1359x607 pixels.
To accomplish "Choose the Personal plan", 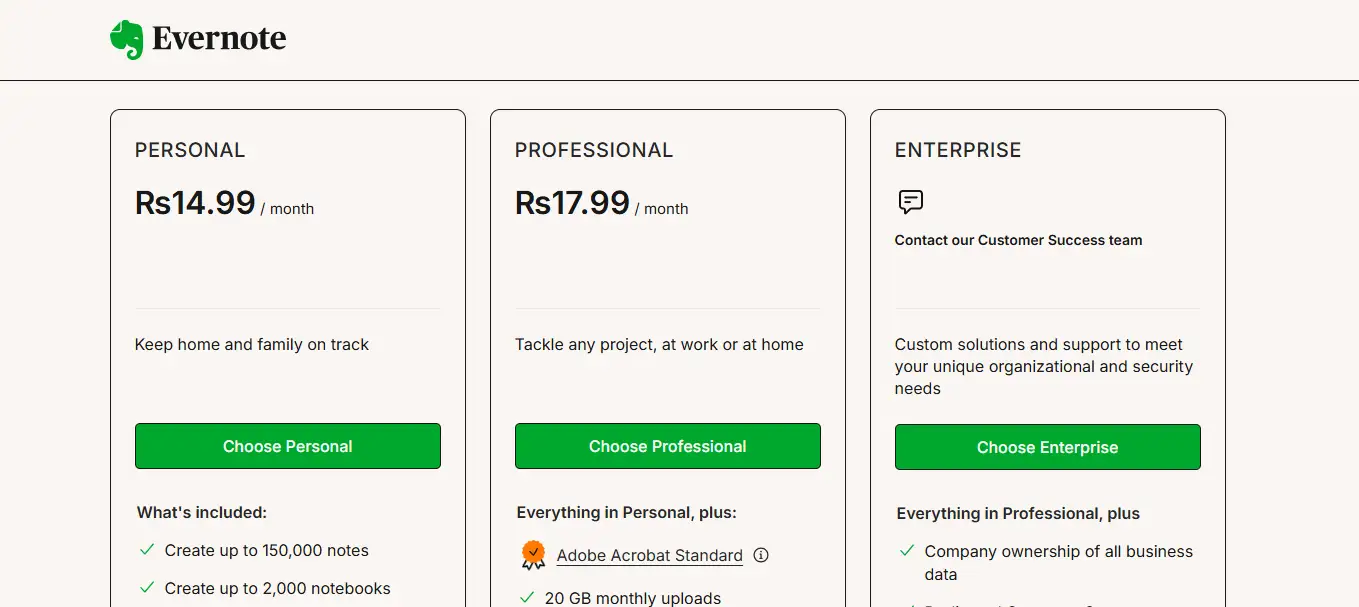I will coord(287,446).
